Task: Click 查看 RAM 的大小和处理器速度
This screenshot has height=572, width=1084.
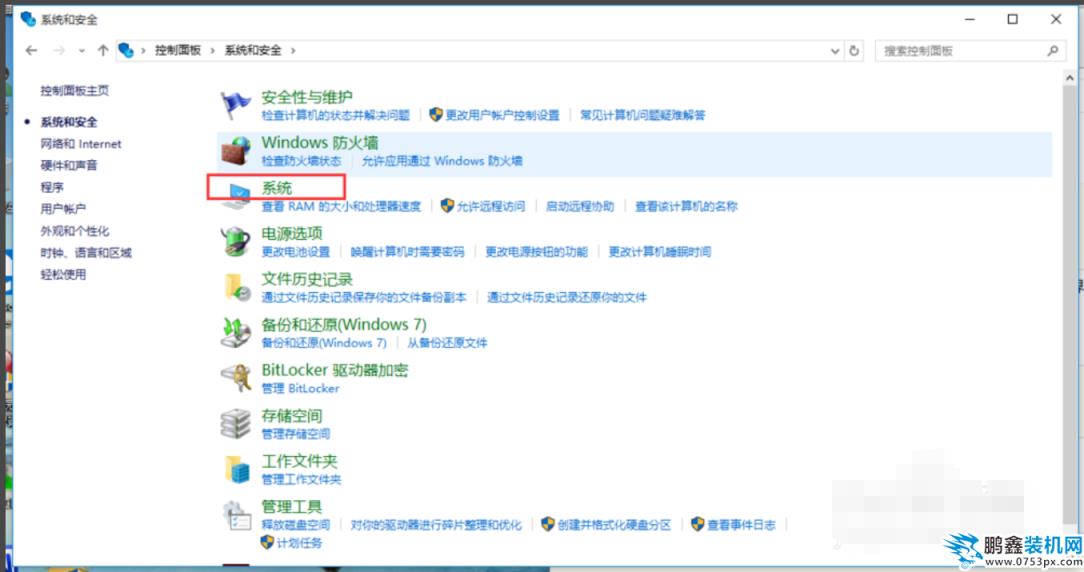Action: click(x=342, y=207)
